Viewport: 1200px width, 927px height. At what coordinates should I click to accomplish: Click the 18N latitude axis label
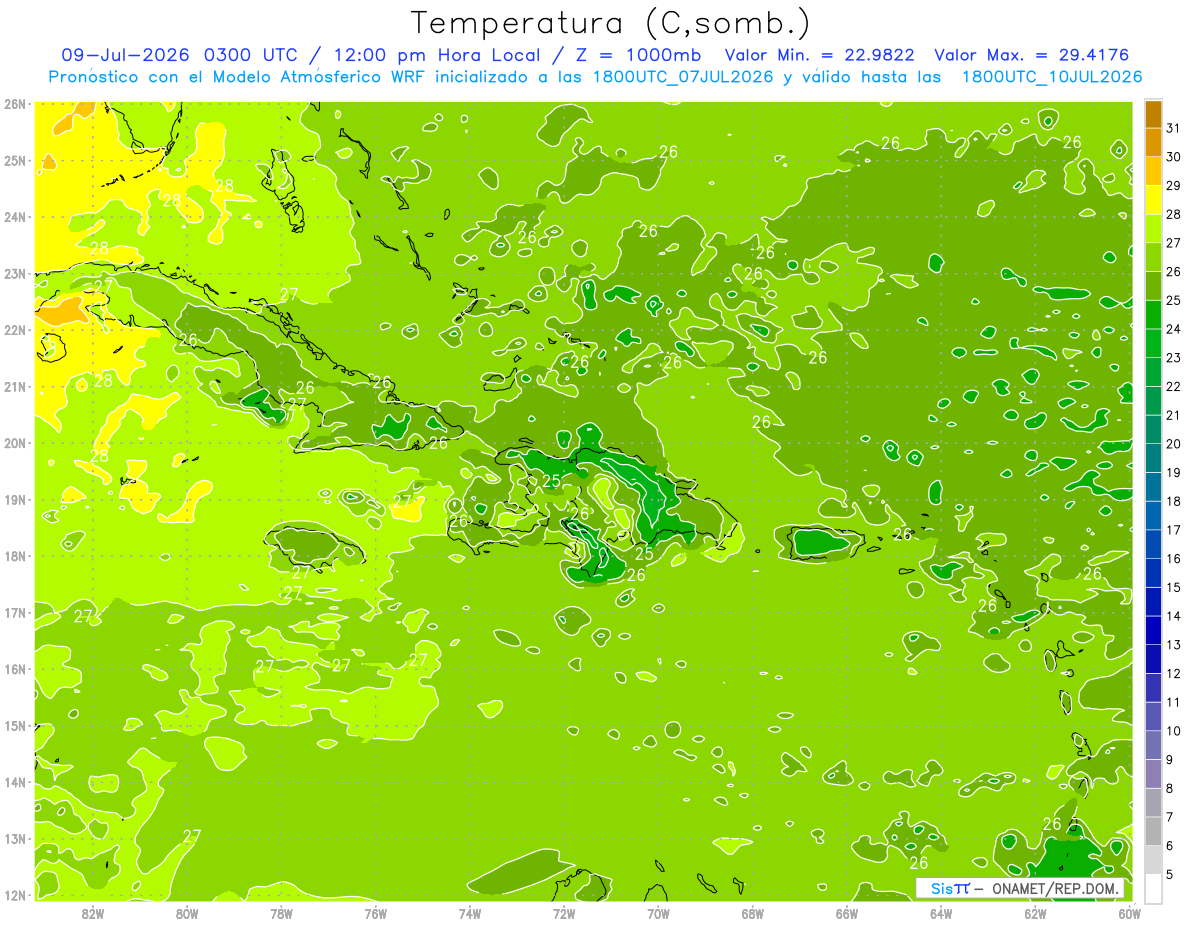pyautogui.click(x=15, y=556)
